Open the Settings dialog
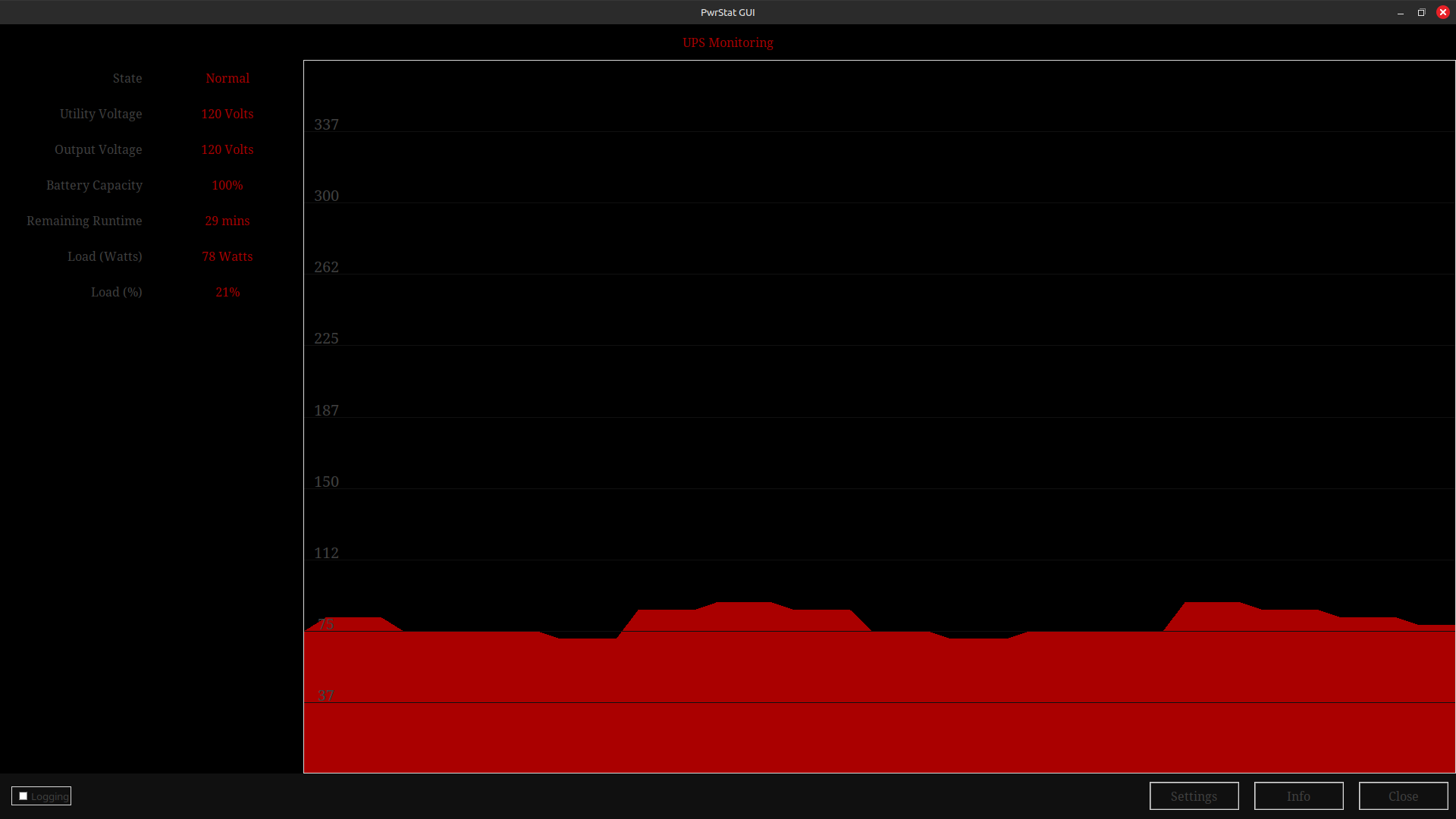The image size is (1456, 819). pos(1193,795)
